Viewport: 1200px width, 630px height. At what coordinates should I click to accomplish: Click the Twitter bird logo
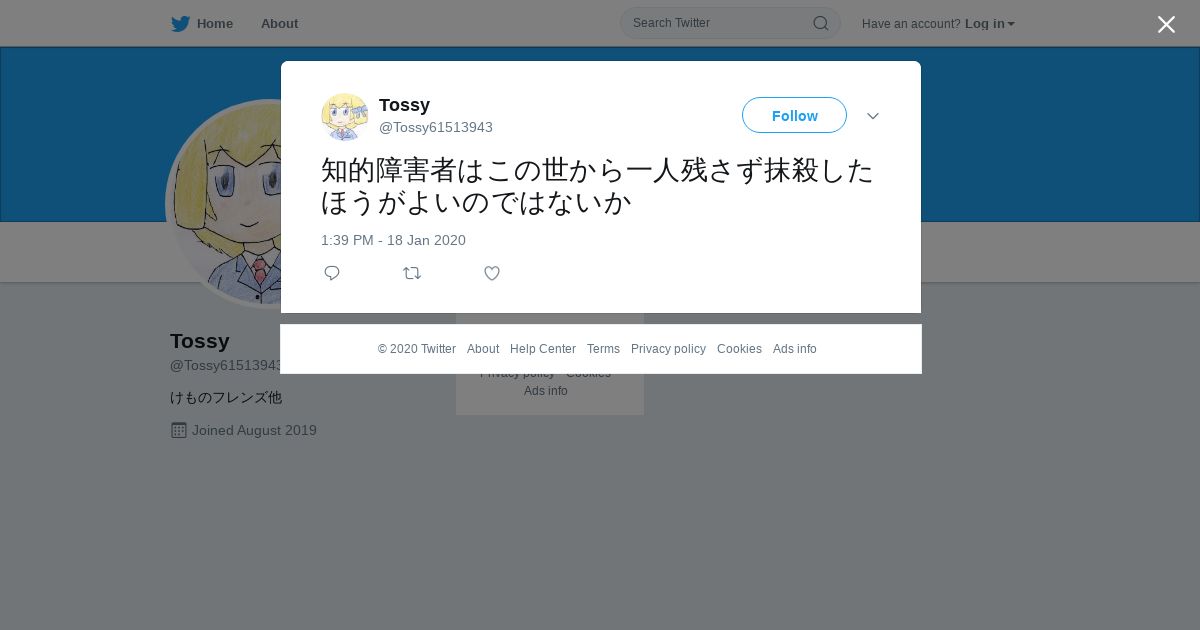click(180, 23)
